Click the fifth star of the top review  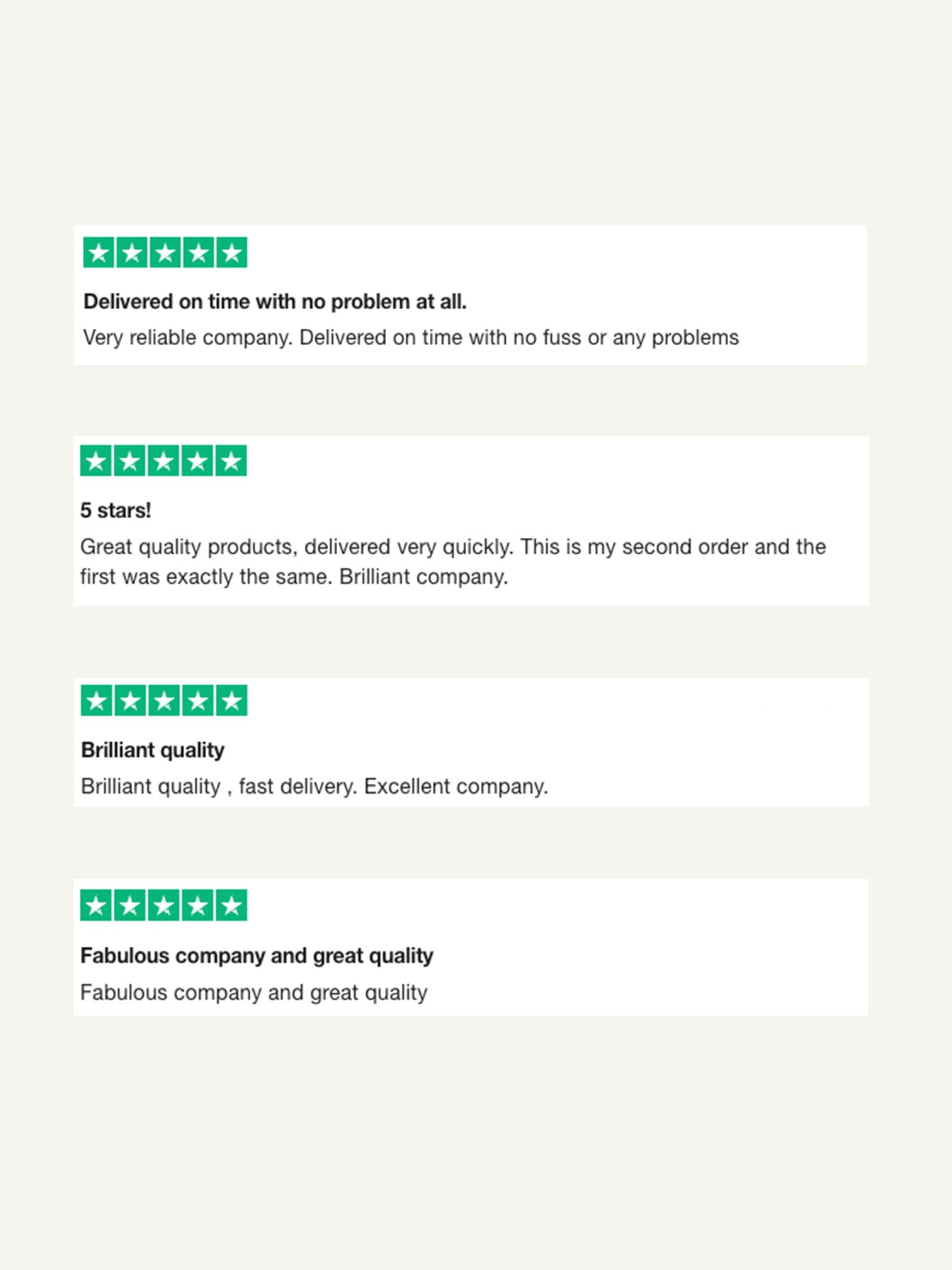(232, 252)
